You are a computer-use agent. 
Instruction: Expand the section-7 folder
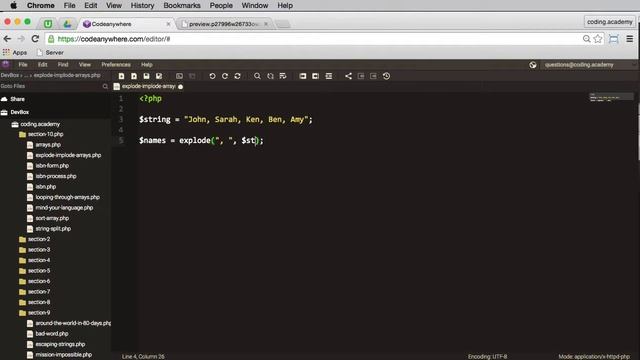39,292
